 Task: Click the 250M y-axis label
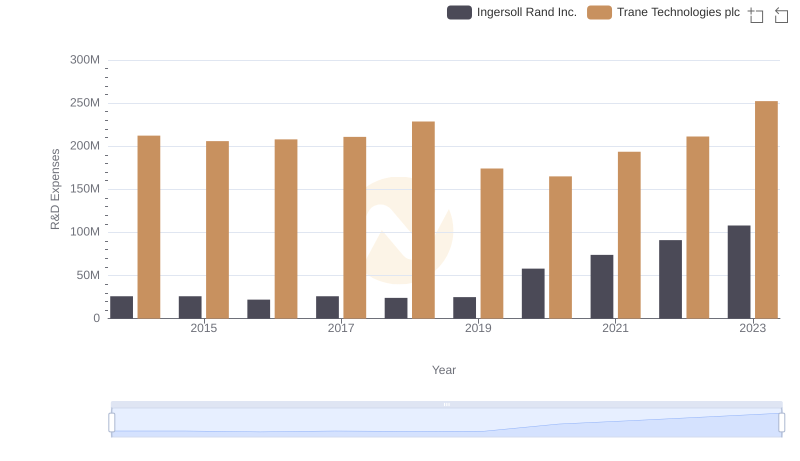click(x=85, y=103)
